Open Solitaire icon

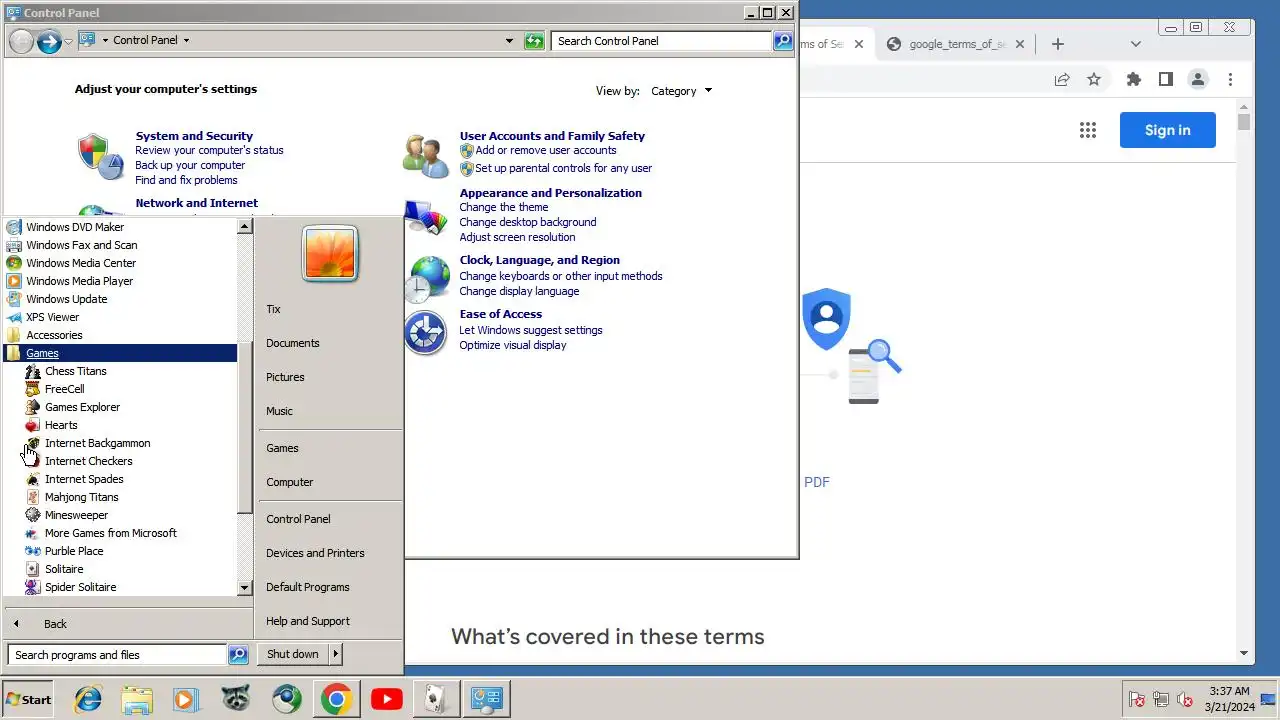click(x=33, y=569)
